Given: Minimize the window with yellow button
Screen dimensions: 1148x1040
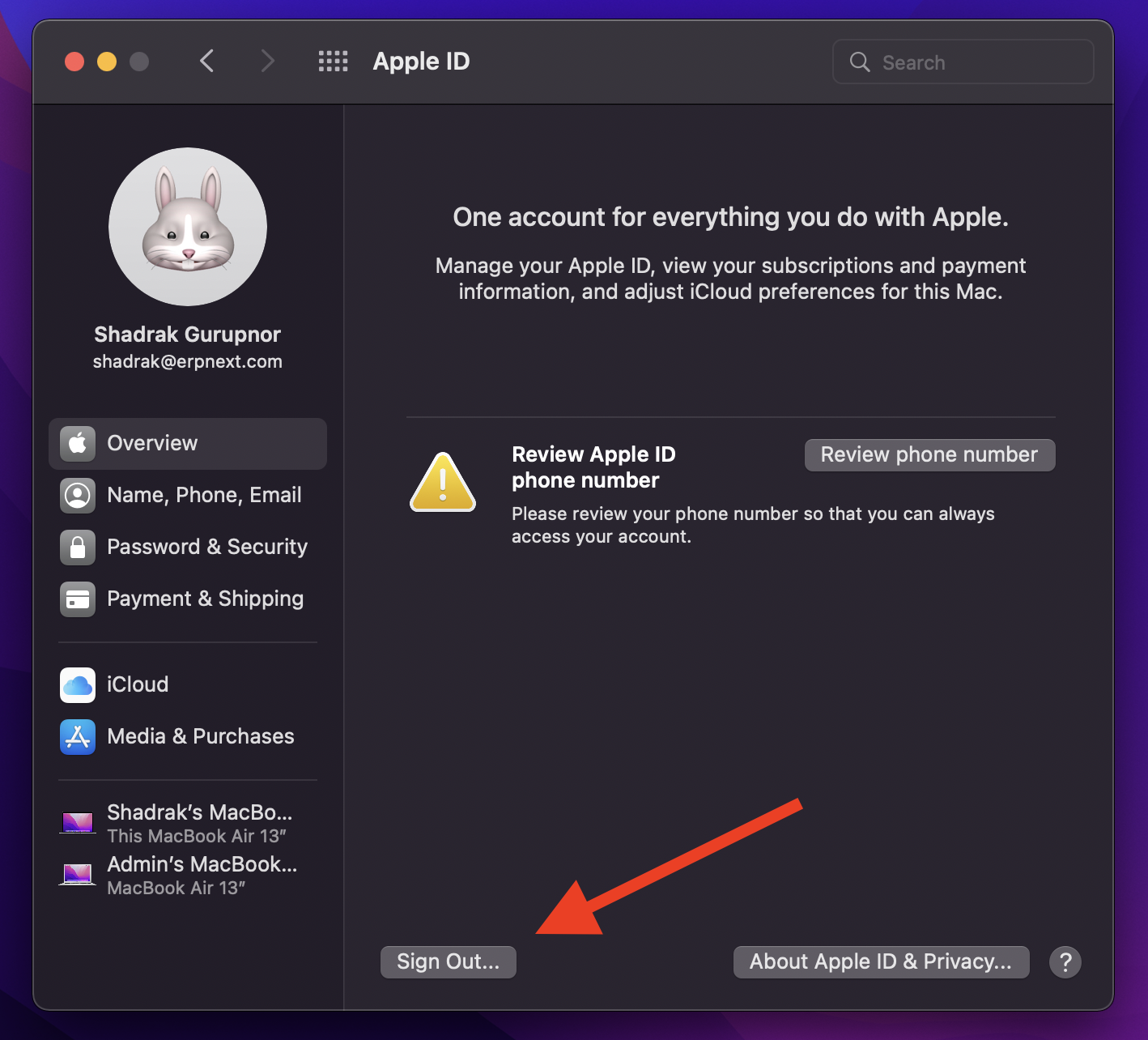Looking at the screenshot, I should 107,62.
